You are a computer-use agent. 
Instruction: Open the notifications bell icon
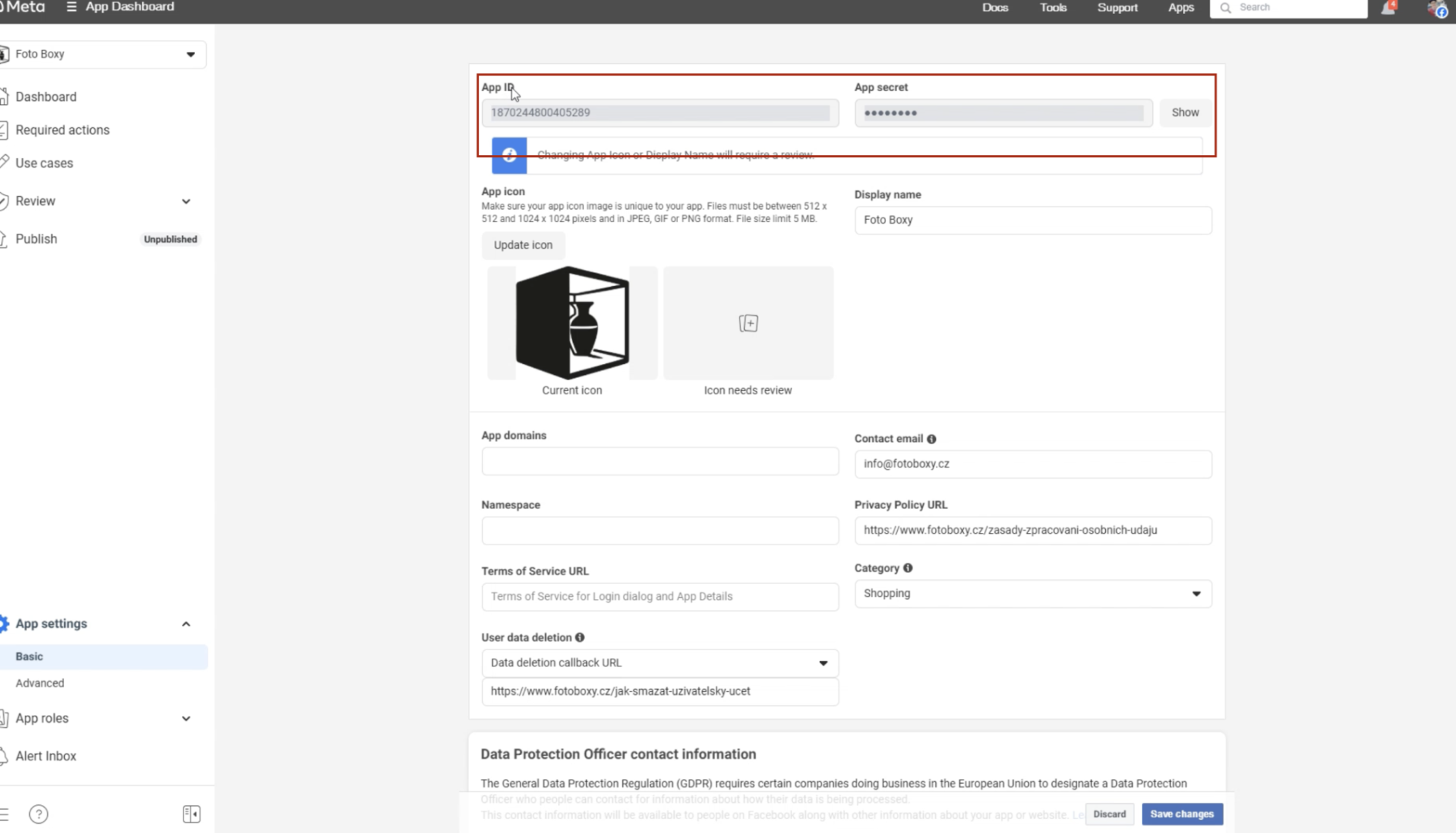pos(1388,8)
